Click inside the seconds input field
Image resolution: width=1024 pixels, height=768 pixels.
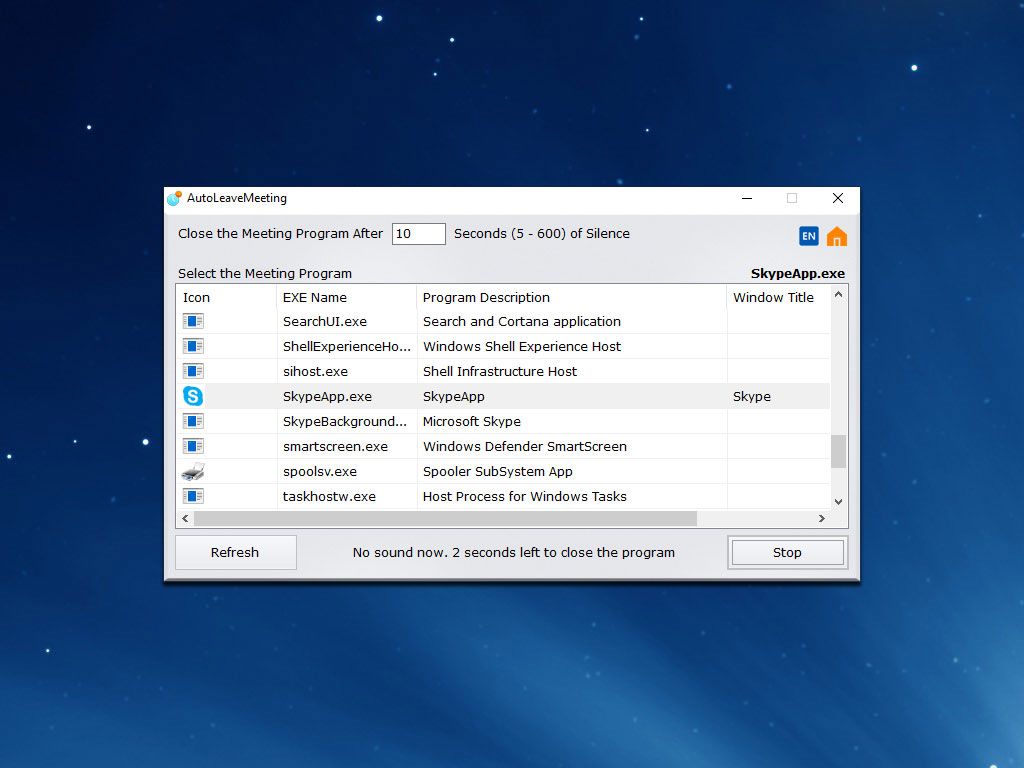pos(418,233)
